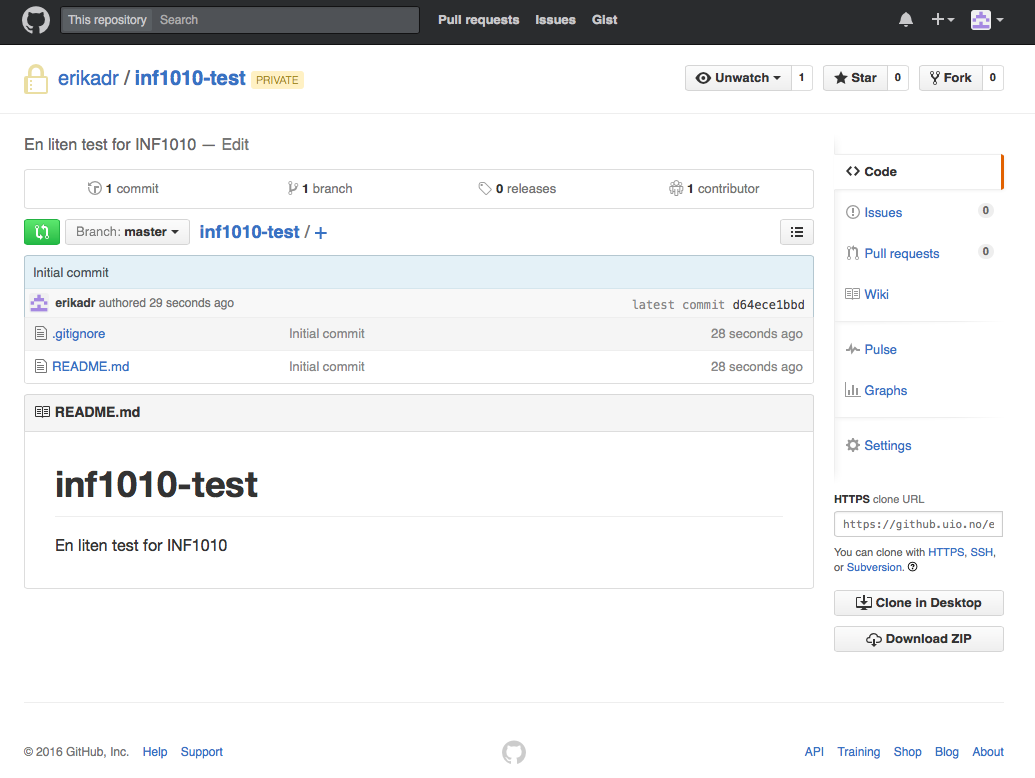This screenshot has height=778, width=1035.
Task: Switch clone URL to Subversion
Action: tap(875, 567)
